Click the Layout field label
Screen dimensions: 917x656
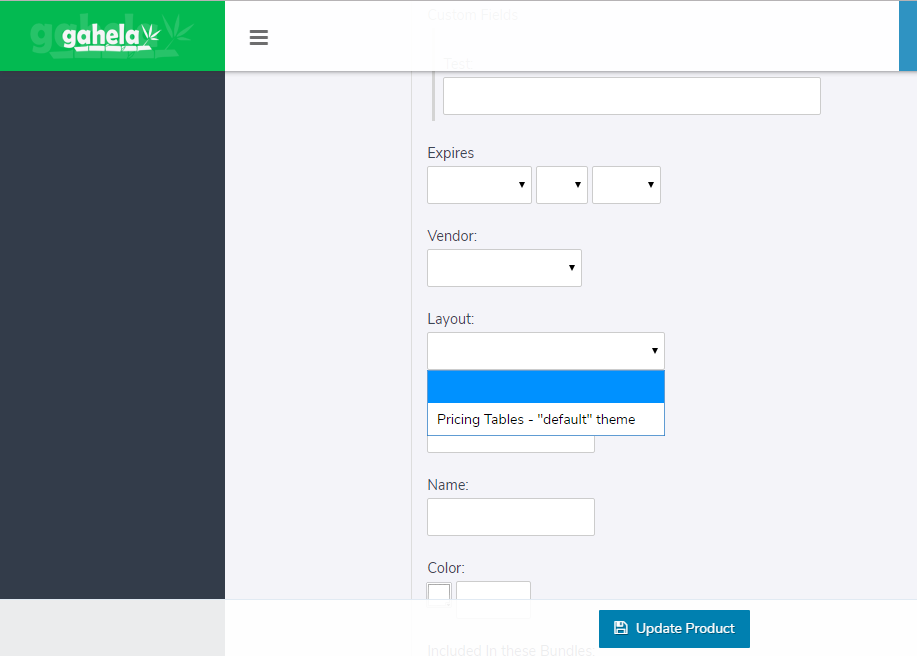coord(450,319)
